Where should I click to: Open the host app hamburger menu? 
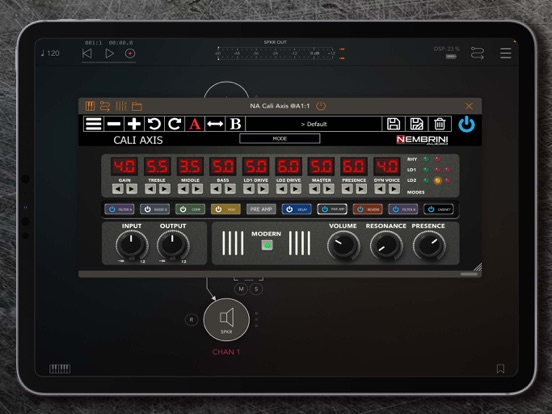[x=506, y=54]
